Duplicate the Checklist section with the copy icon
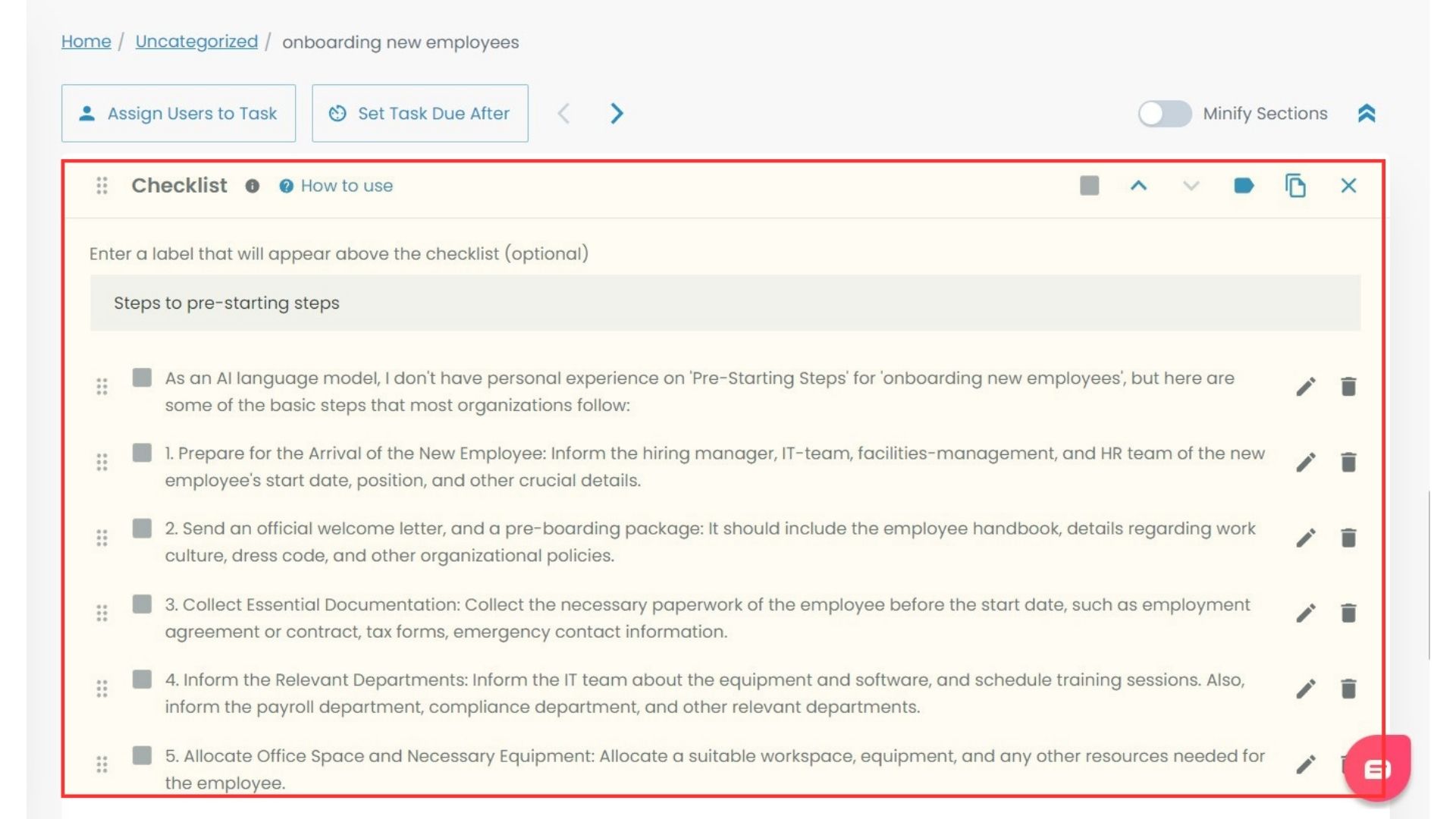 tap(1295, 185)
